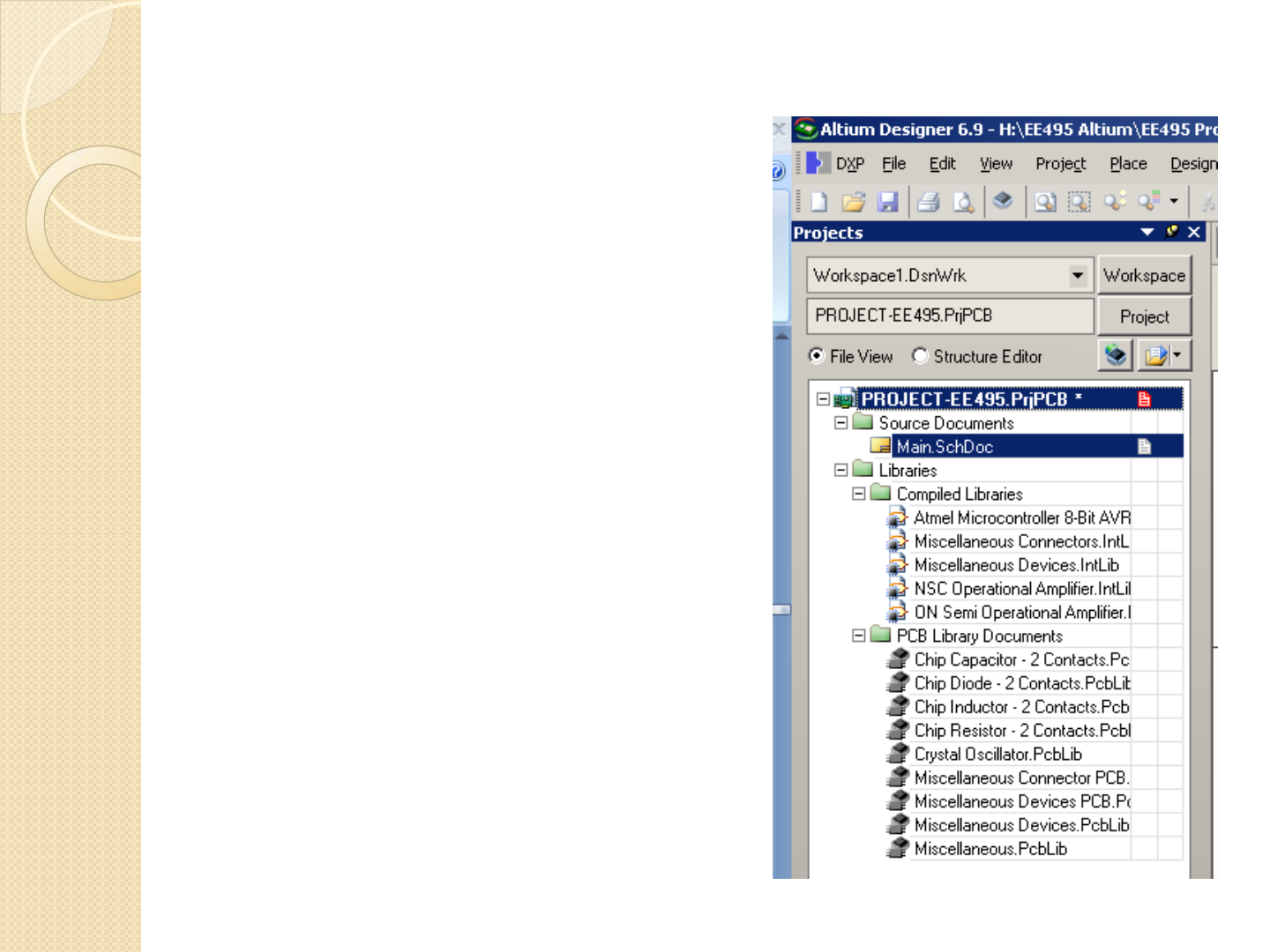Screen dimensions: 1270x952
Task: Fit the whole document with the zoom icon
Action: pyautogui.click(x=1045, y=202)
